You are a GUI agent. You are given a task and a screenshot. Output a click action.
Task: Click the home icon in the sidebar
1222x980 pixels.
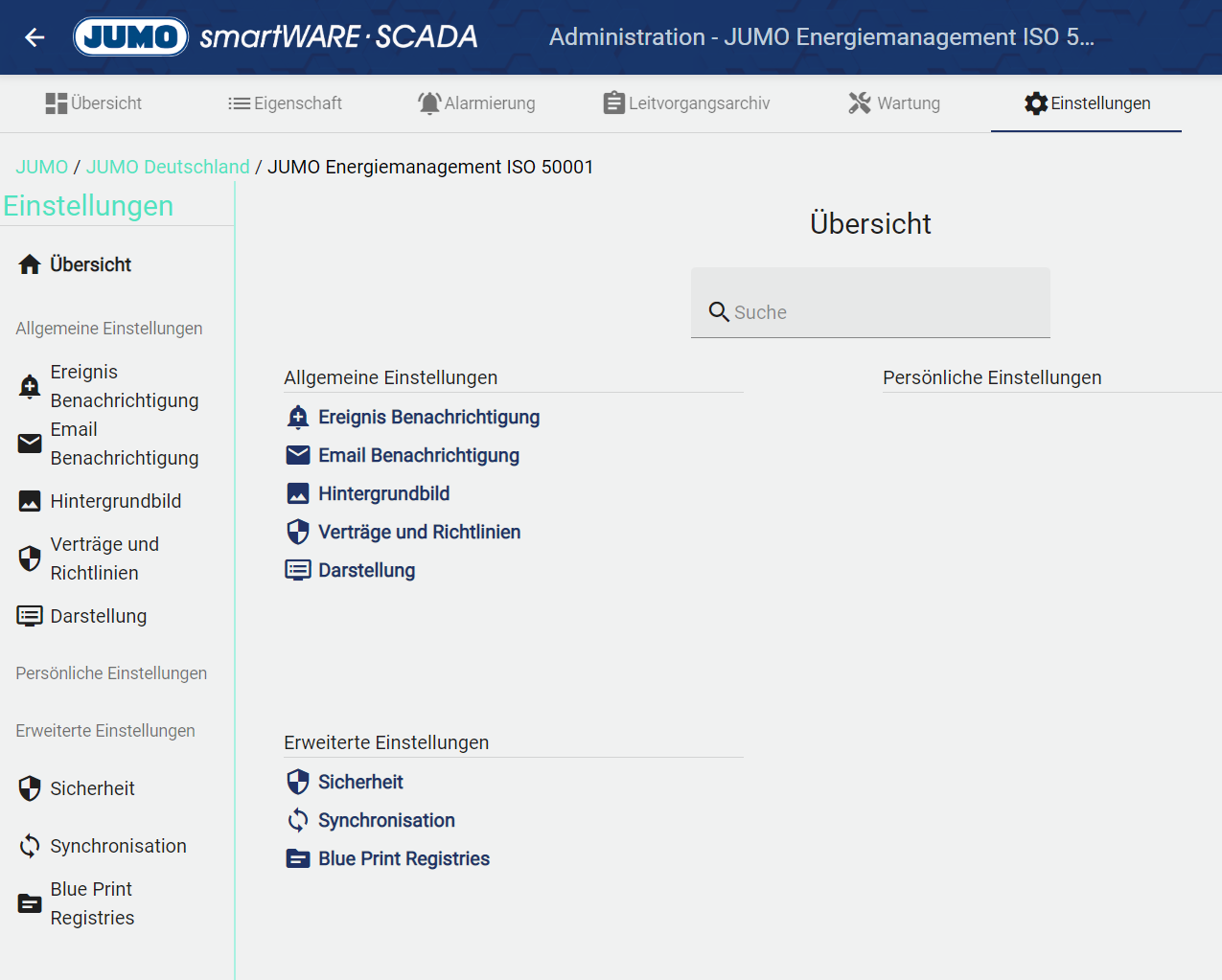click(30, 265)
